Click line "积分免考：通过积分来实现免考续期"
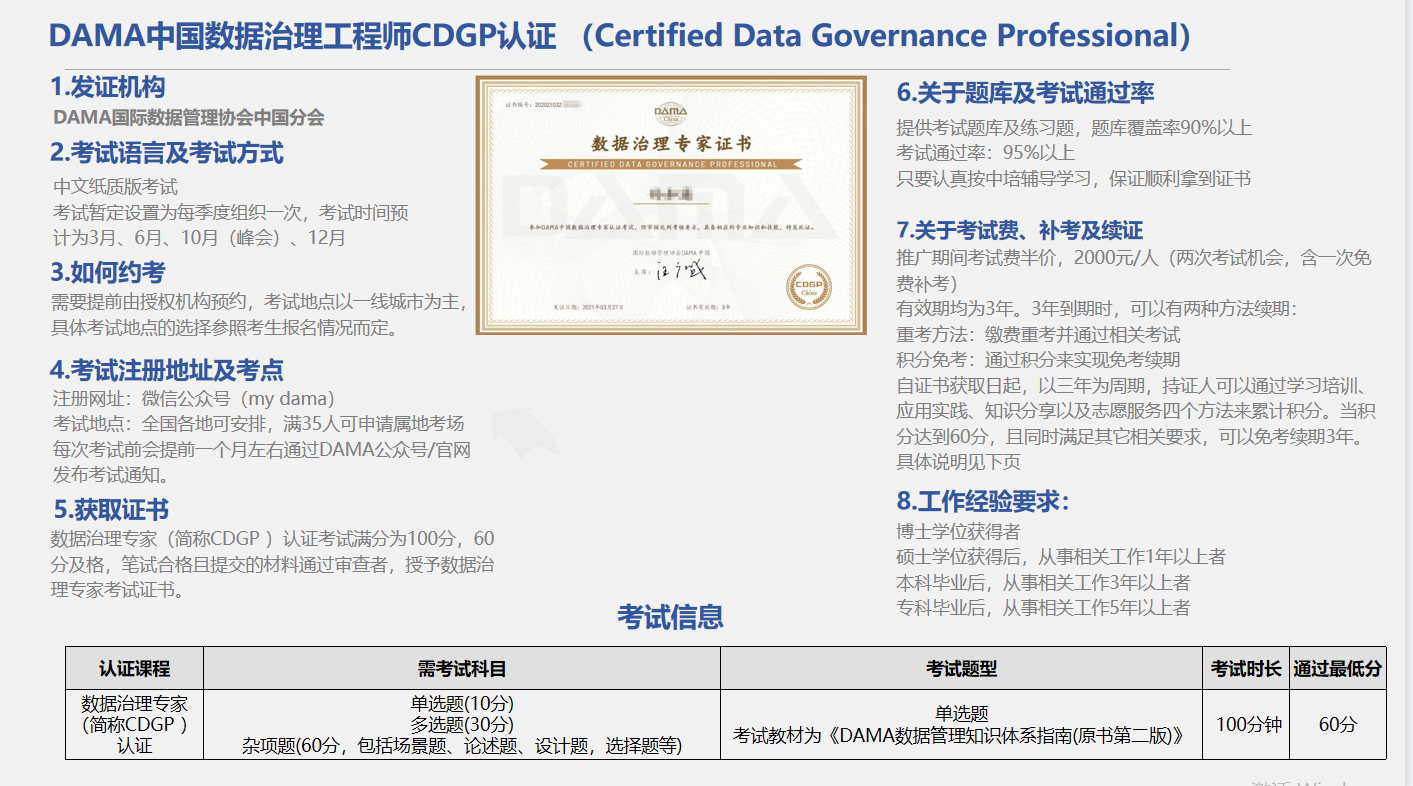Screen dimensions: 1413x786 tap(1038, 360)
